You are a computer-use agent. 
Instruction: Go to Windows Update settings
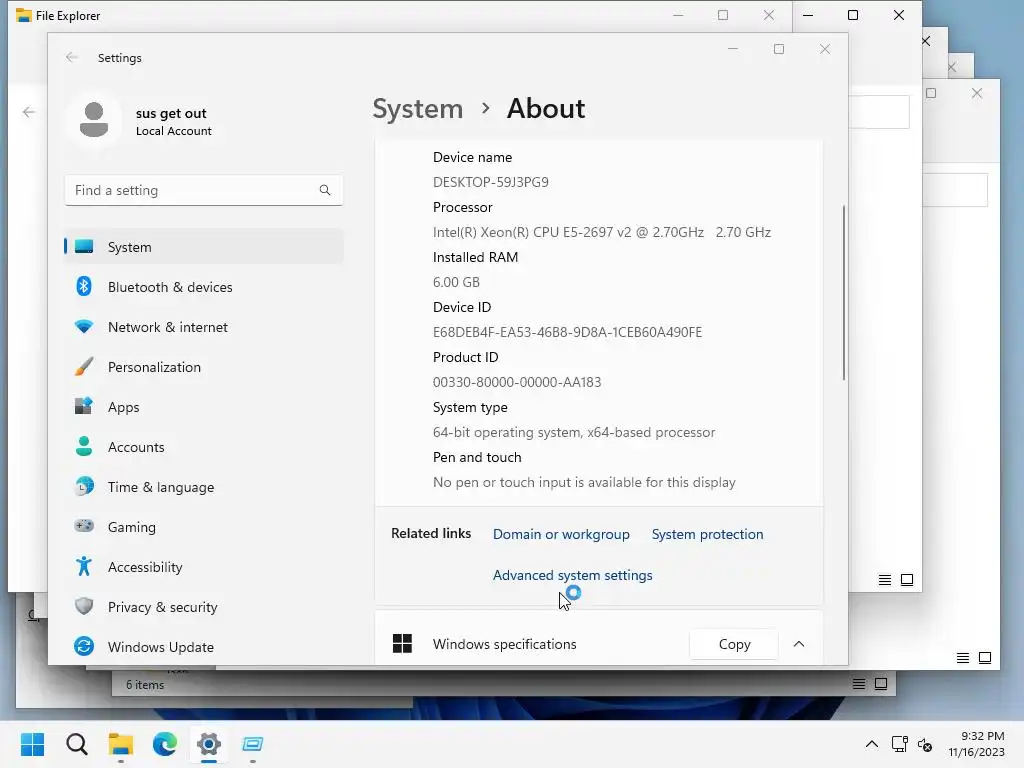pos(203,647)
